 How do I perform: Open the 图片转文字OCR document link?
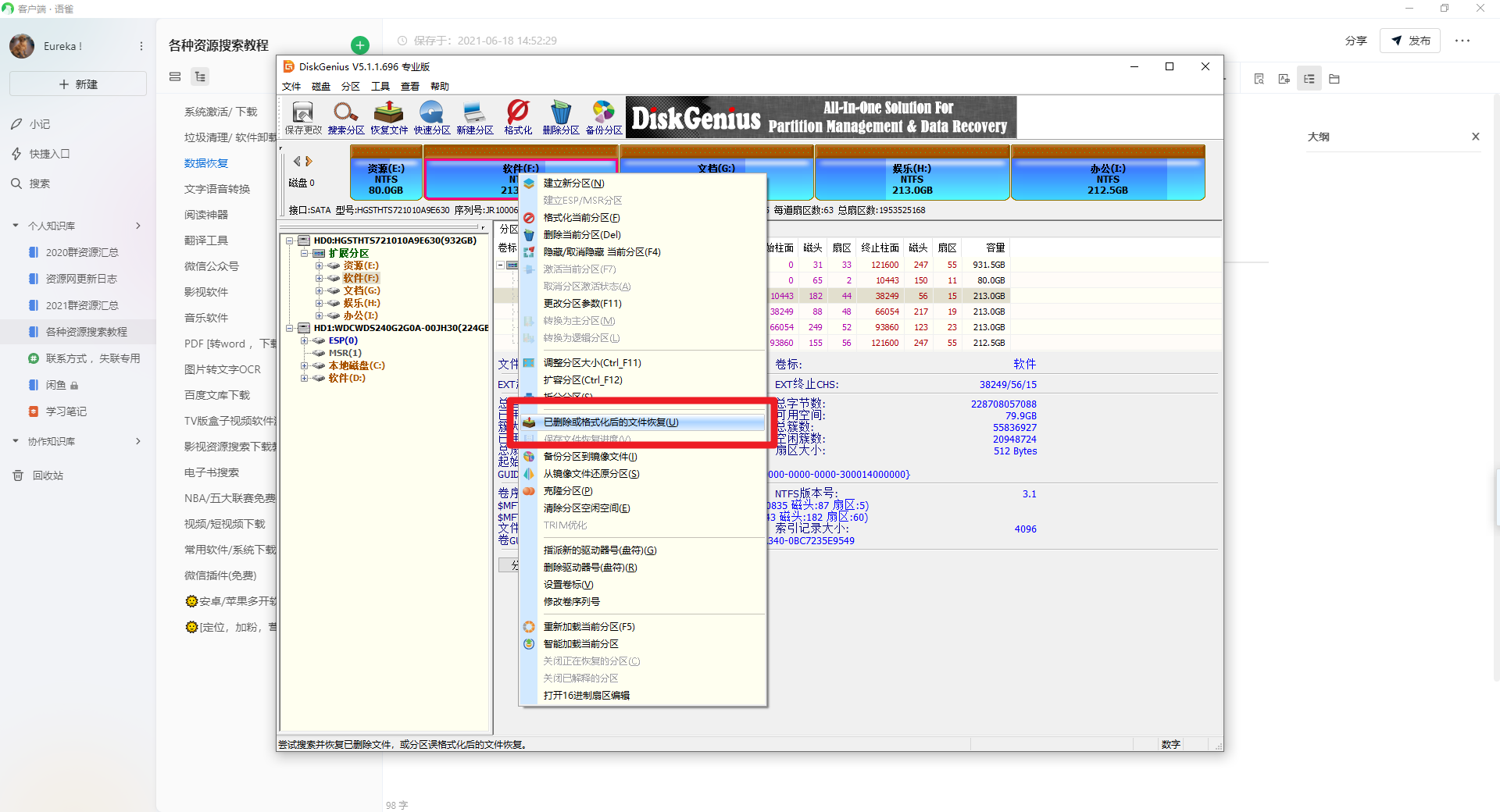[223, 369]
